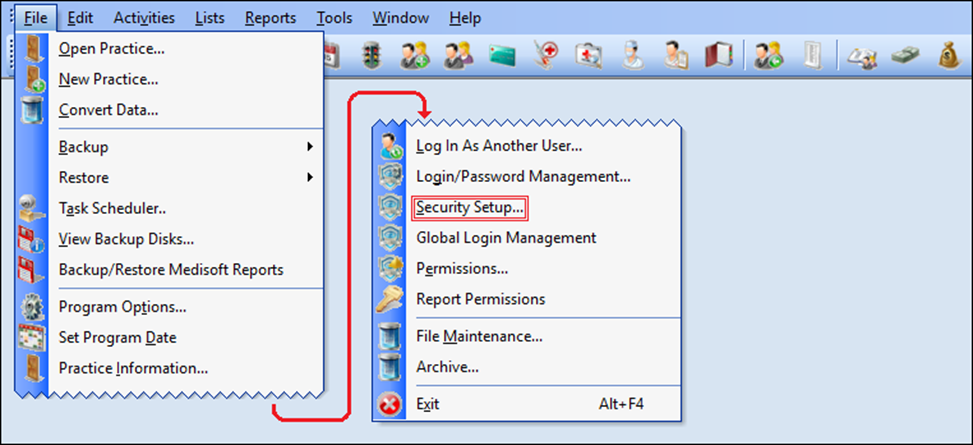Click the first aid kit toolbar icon
This screenshot has height=445, width=973.
point(589,56)
